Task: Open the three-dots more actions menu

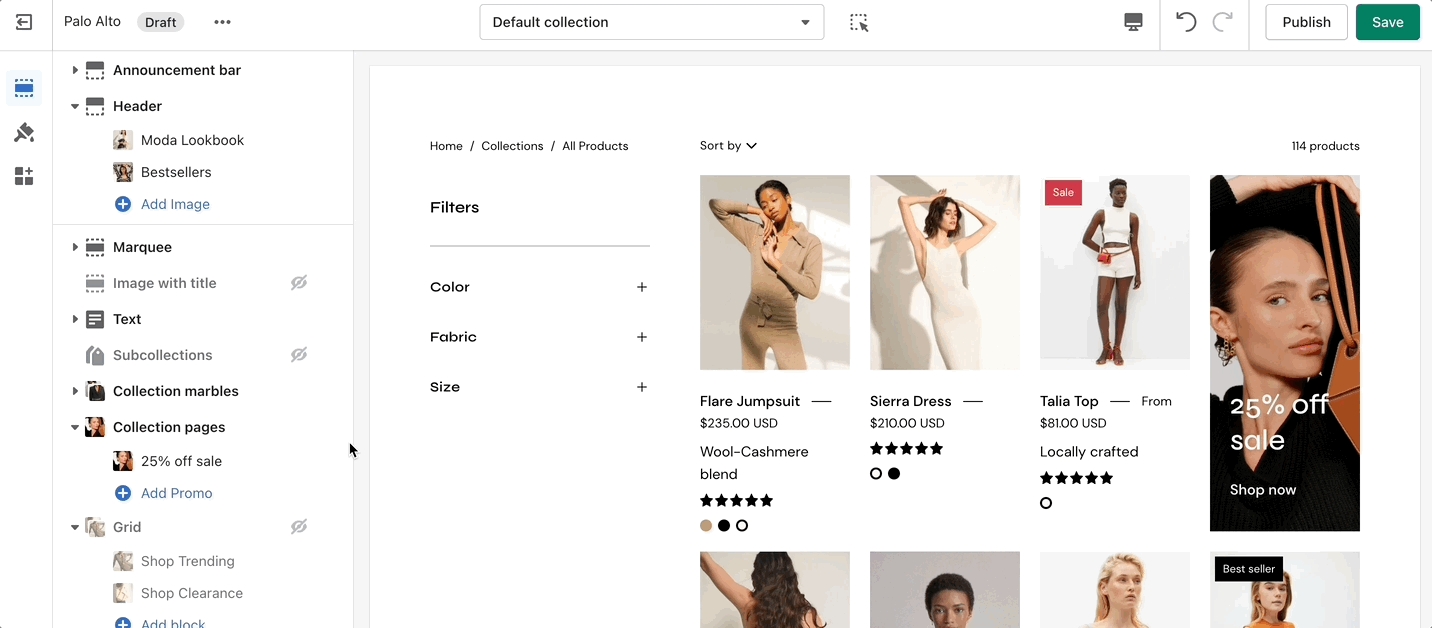Action: tap(222, 22)
